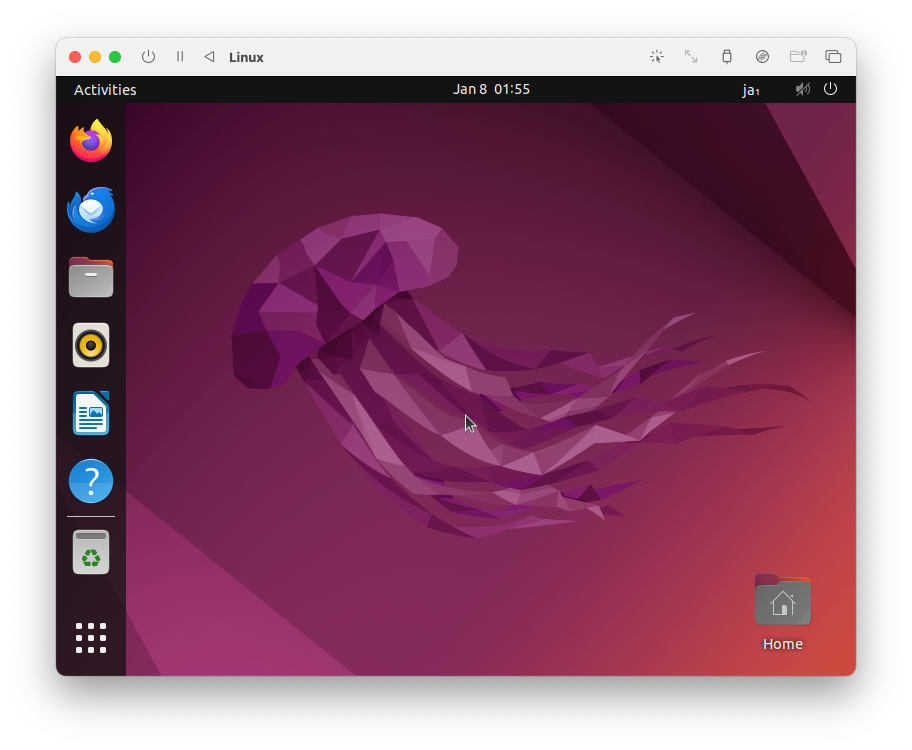Open the calendar by clicking Jan 8 clock
This screenshot has width=912, height=750.
(492, 89)
